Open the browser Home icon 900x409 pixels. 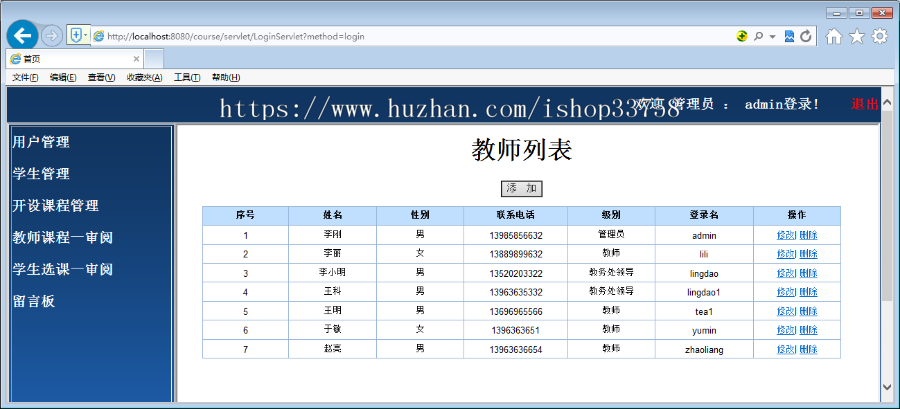[x=834, y=37]
